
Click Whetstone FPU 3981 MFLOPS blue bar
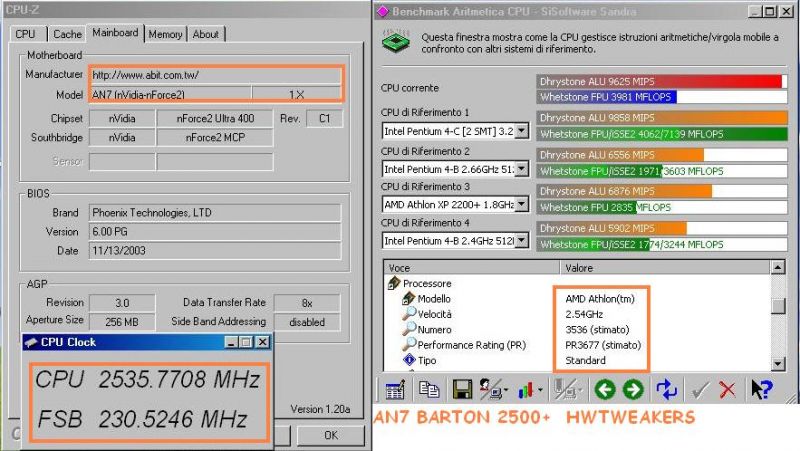point(607,97)
